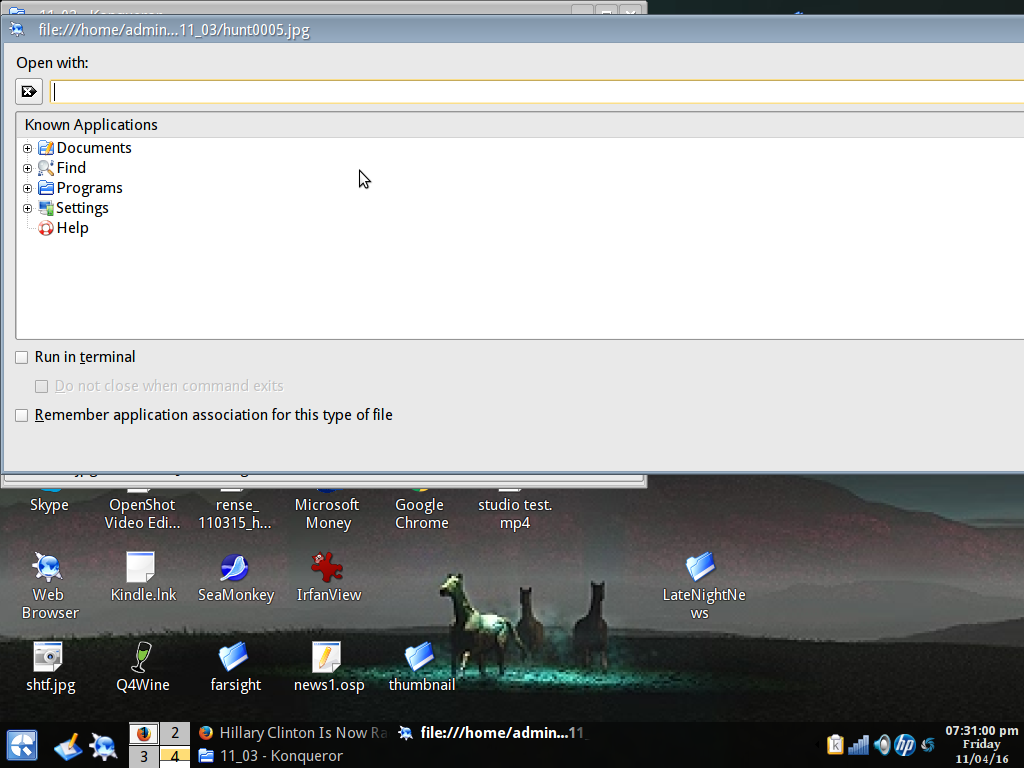Expand the Settings category

(x=28, y=208)
